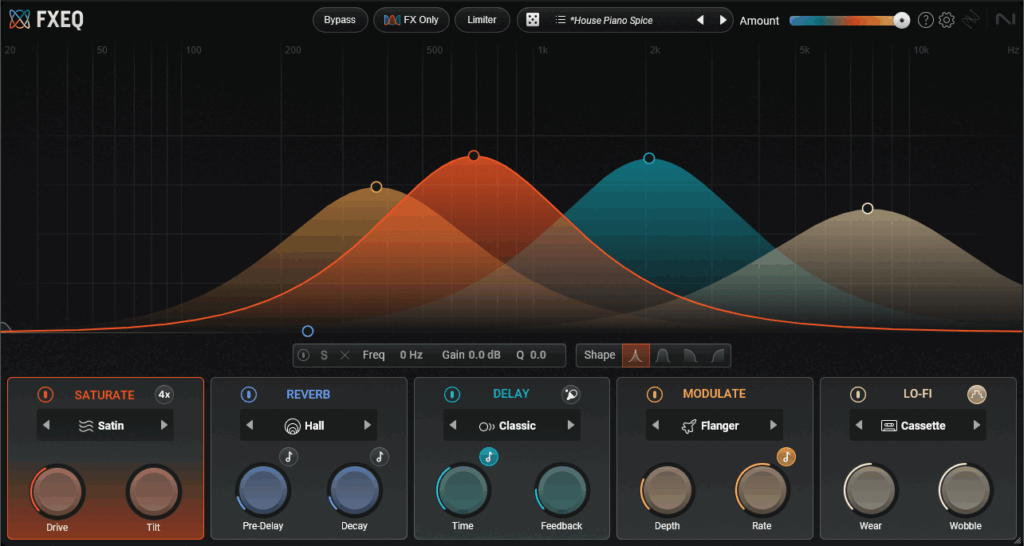This screenshot has height=546, width=1024.
Task: Open the Flanger modulation type selector
Action: [x=713, y=425]
